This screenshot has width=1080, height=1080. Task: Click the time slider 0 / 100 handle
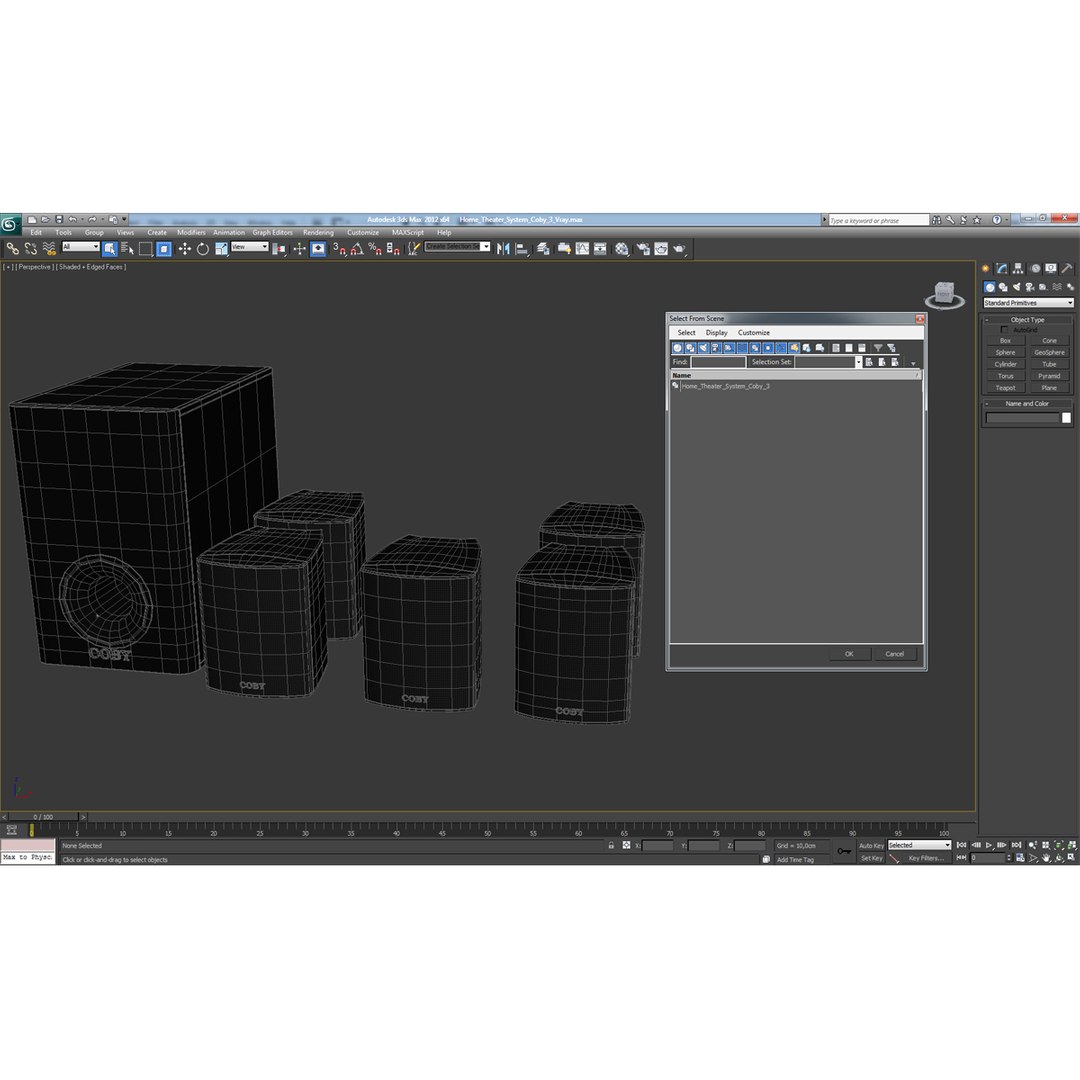(x=43, y=817)
